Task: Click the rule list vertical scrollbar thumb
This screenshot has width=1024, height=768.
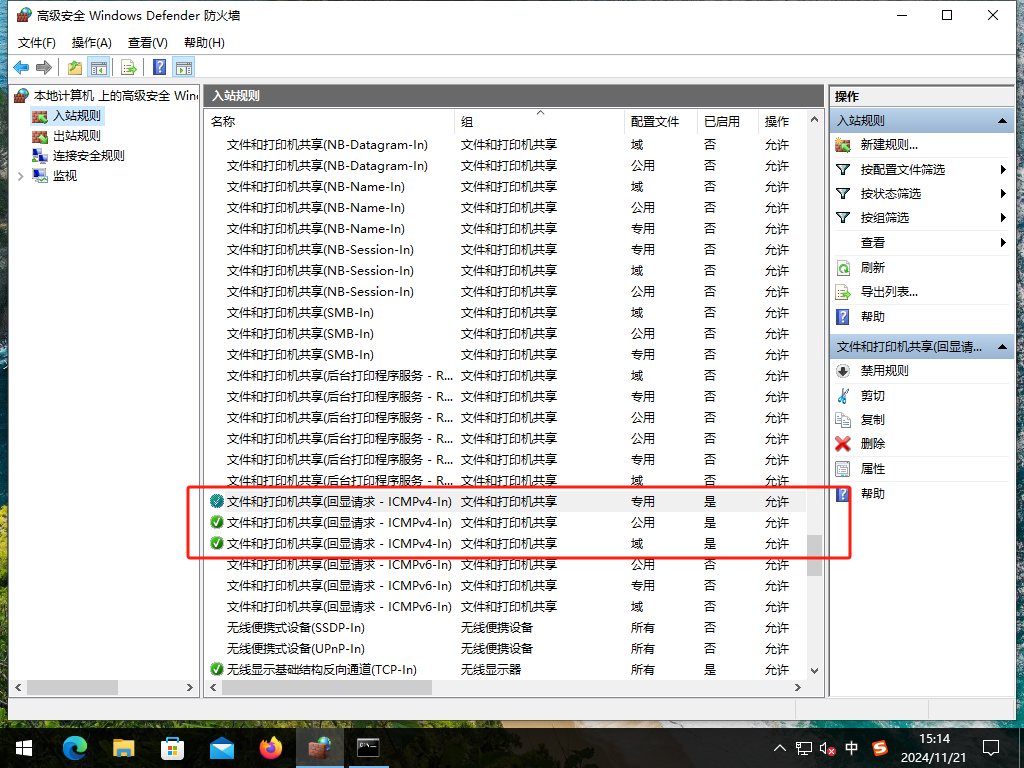Action: click(814, 555)
